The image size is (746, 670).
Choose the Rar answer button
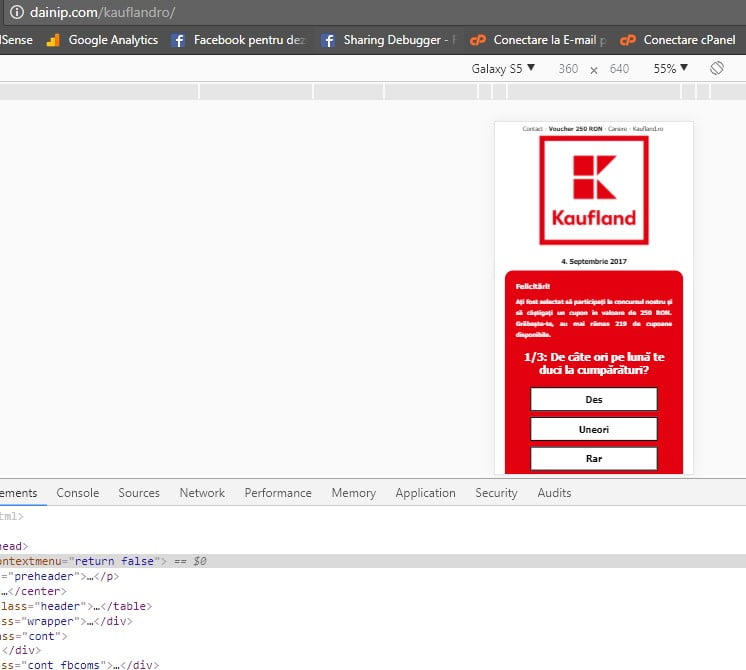click(x=594, y=459)
